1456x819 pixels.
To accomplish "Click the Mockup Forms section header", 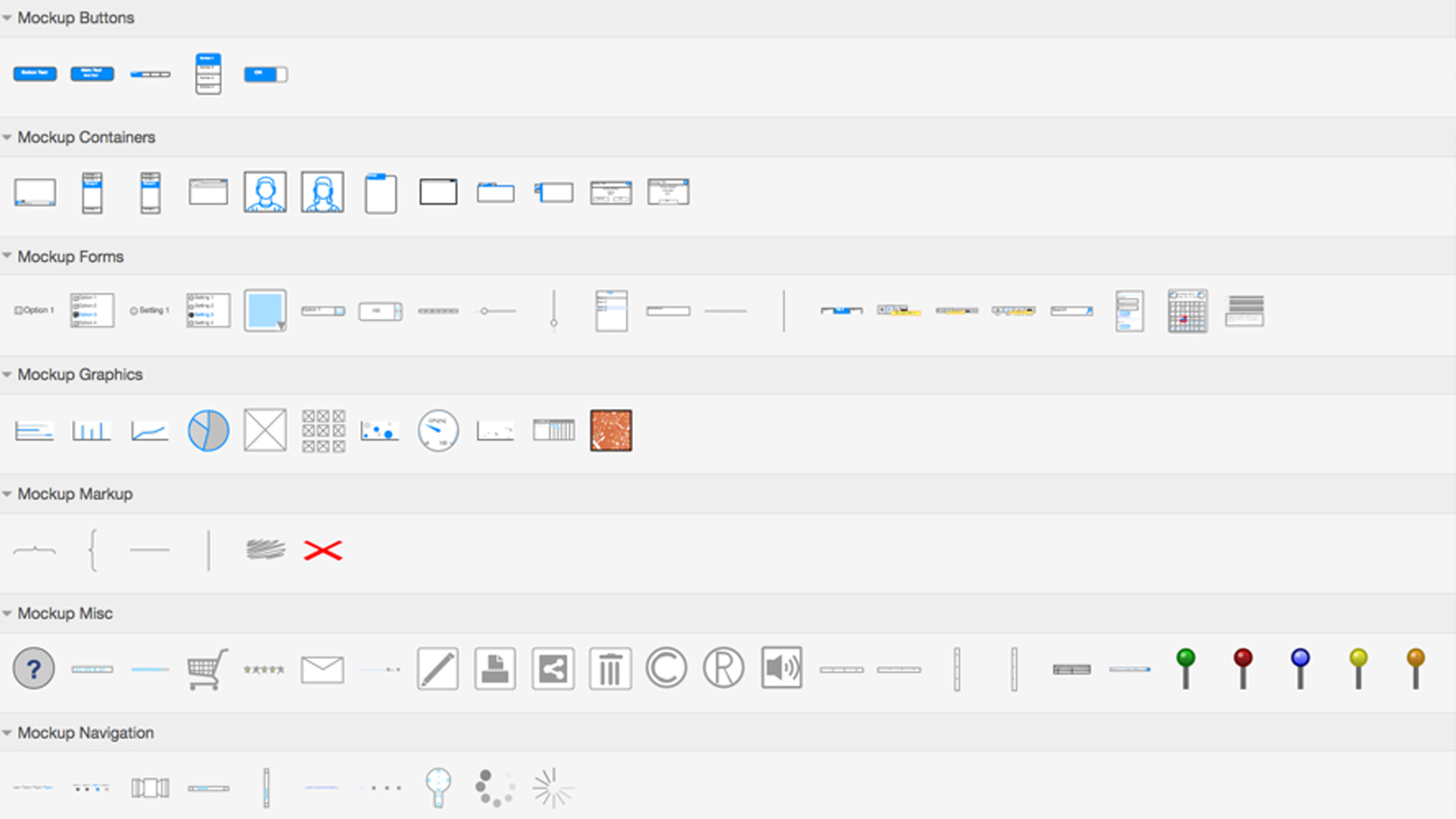I will 71,256.
